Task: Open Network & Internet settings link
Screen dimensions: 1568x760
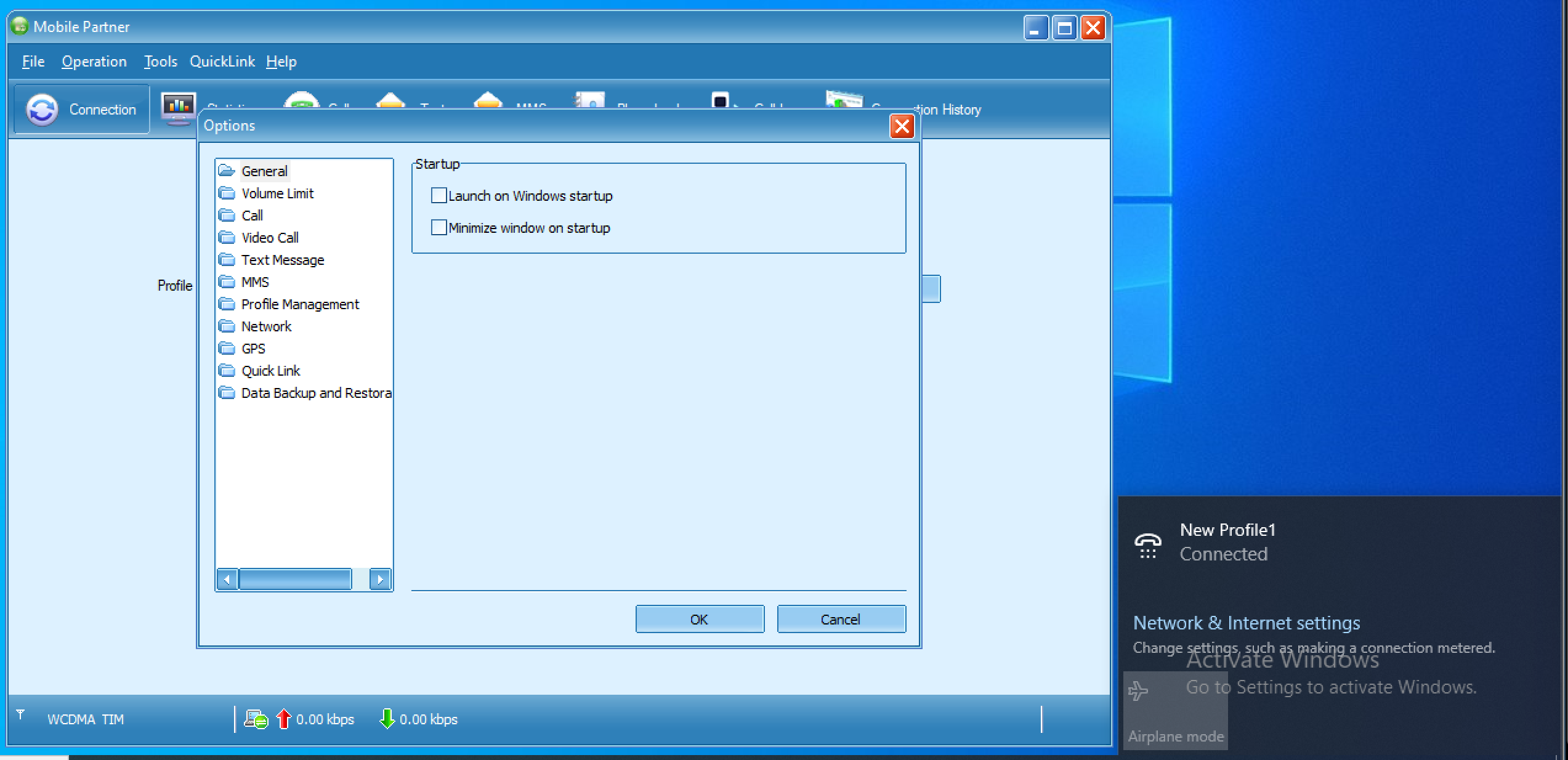Action: tap(1247, 623)
